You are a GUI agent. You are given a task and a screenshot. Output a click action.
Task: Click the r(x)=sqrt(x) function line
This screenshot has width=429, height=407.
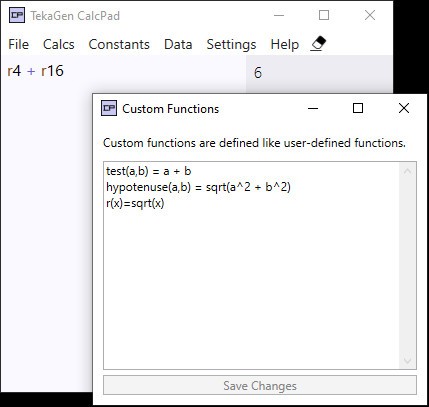pyautogui.click(x=135, y=203)
